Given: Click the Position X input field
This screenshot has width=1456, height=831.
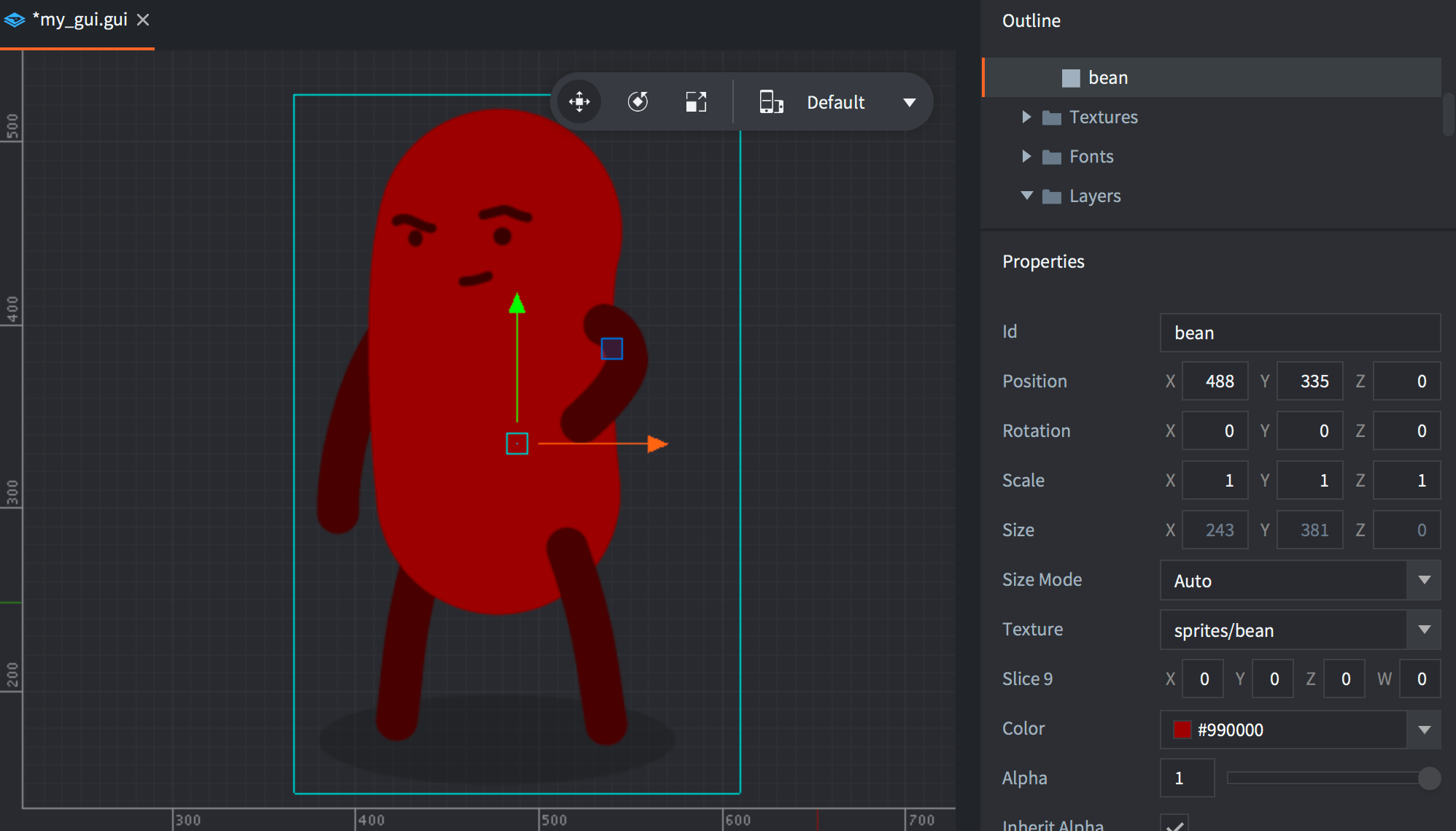Looking at the screenshot, I should (x=1215, y=381).
